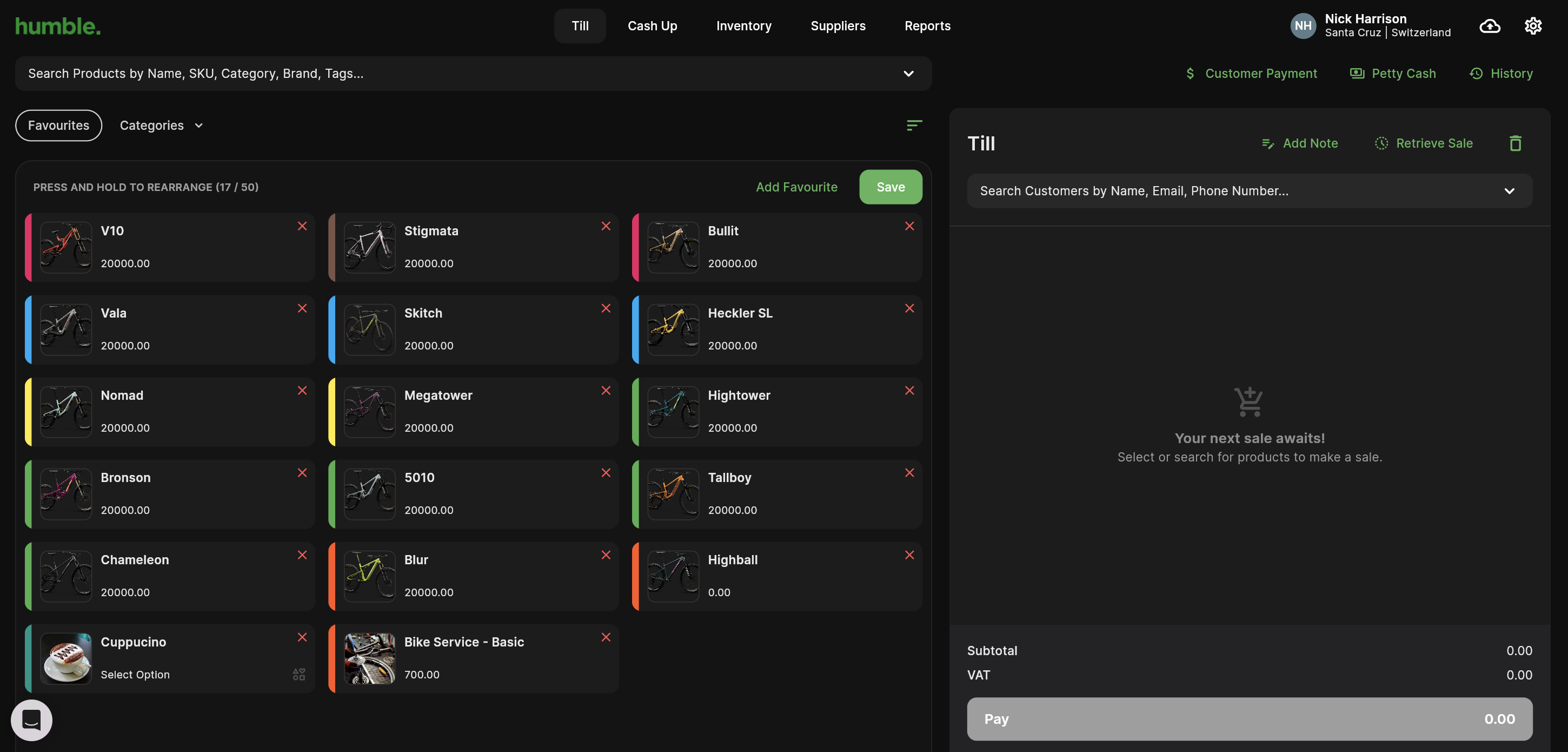Screen dimensions: 1568x752
Task: Remove Hightower from favourites
Action: (x=909, y=390)
